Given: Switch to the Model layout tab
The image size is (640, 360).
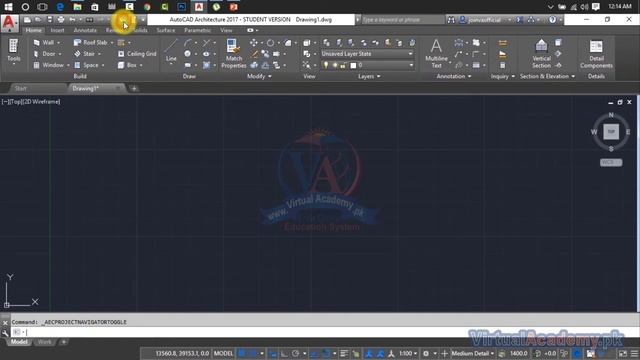Looking at the screenshot, I should coord(19,342).
